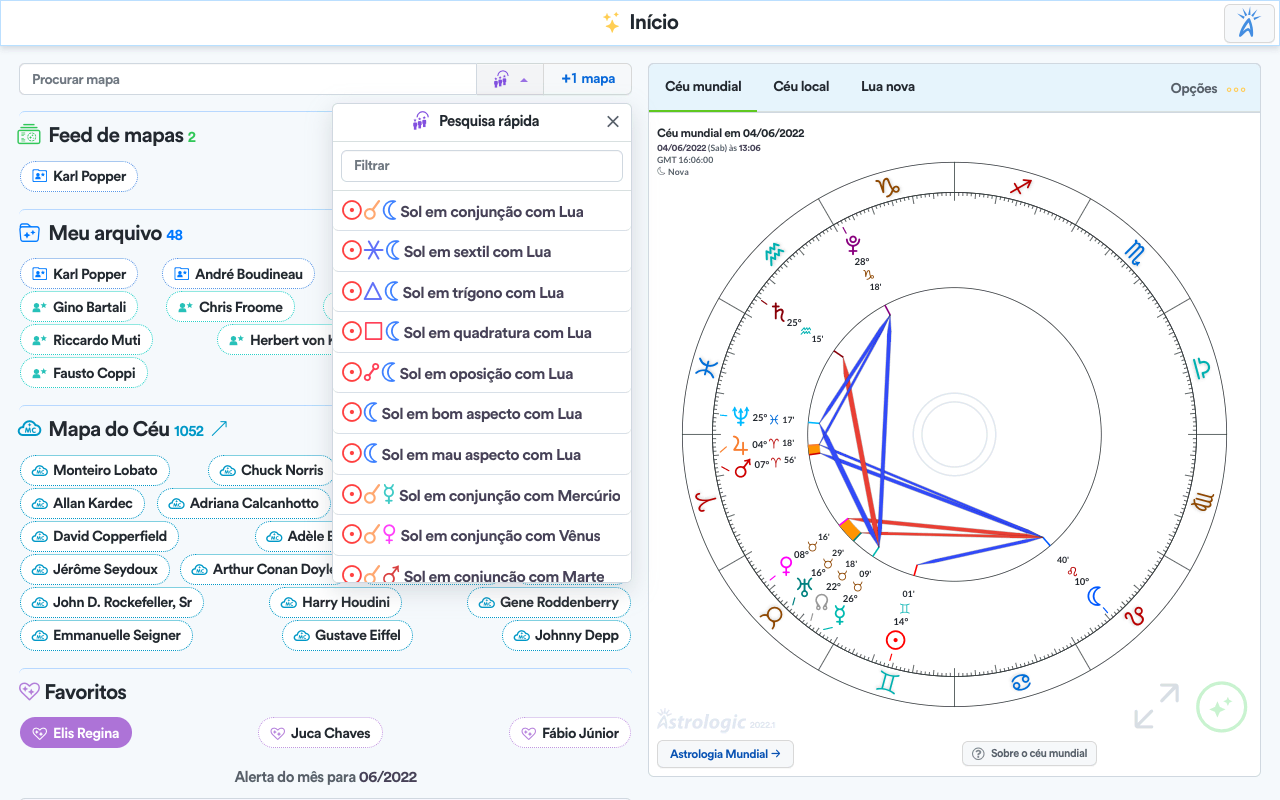The image size is (1280, 800).
Task: Select Sol em trígono com Lua
Action: (482, 292)
